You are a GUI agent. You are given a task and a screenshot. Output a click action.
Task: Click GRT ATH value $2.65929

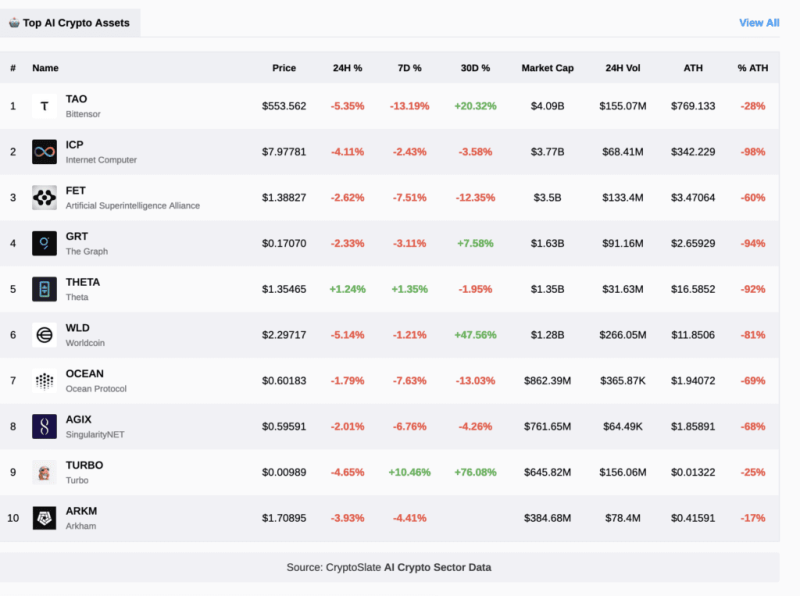coord(693,243)
